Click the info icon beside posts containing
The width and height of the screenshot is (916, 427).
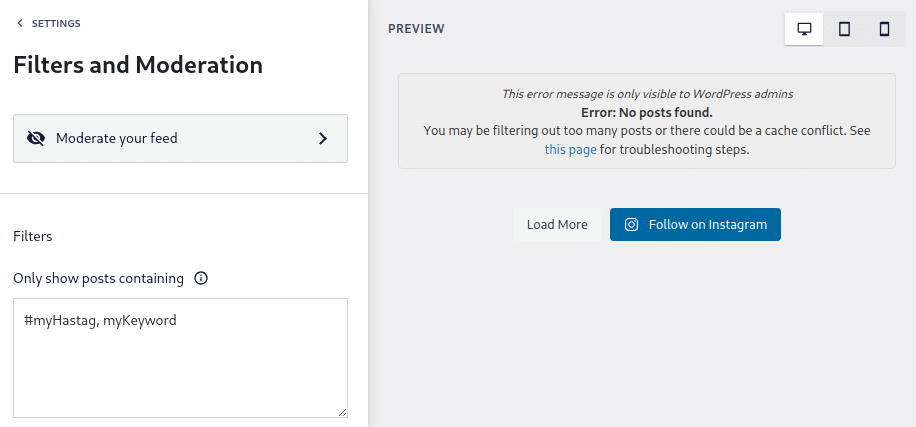(x=201, y=279)
